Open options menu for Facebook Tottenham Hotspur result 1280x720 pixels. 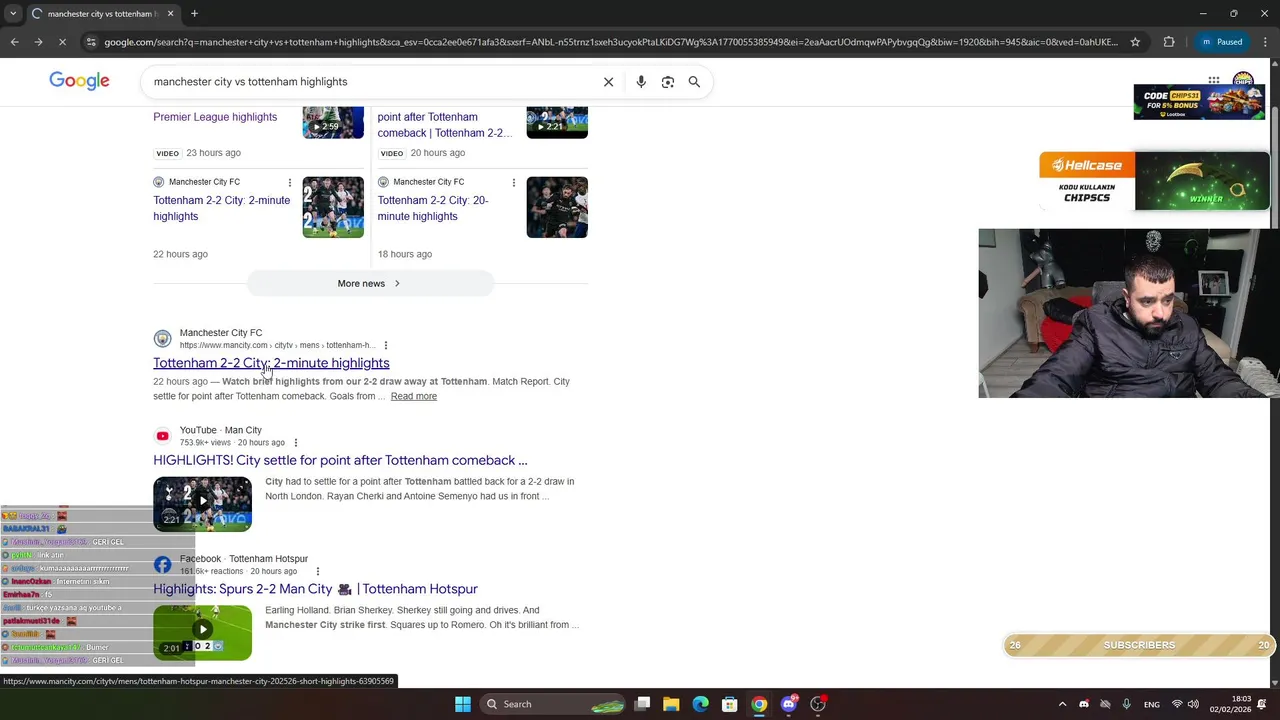tap(317, 571)
